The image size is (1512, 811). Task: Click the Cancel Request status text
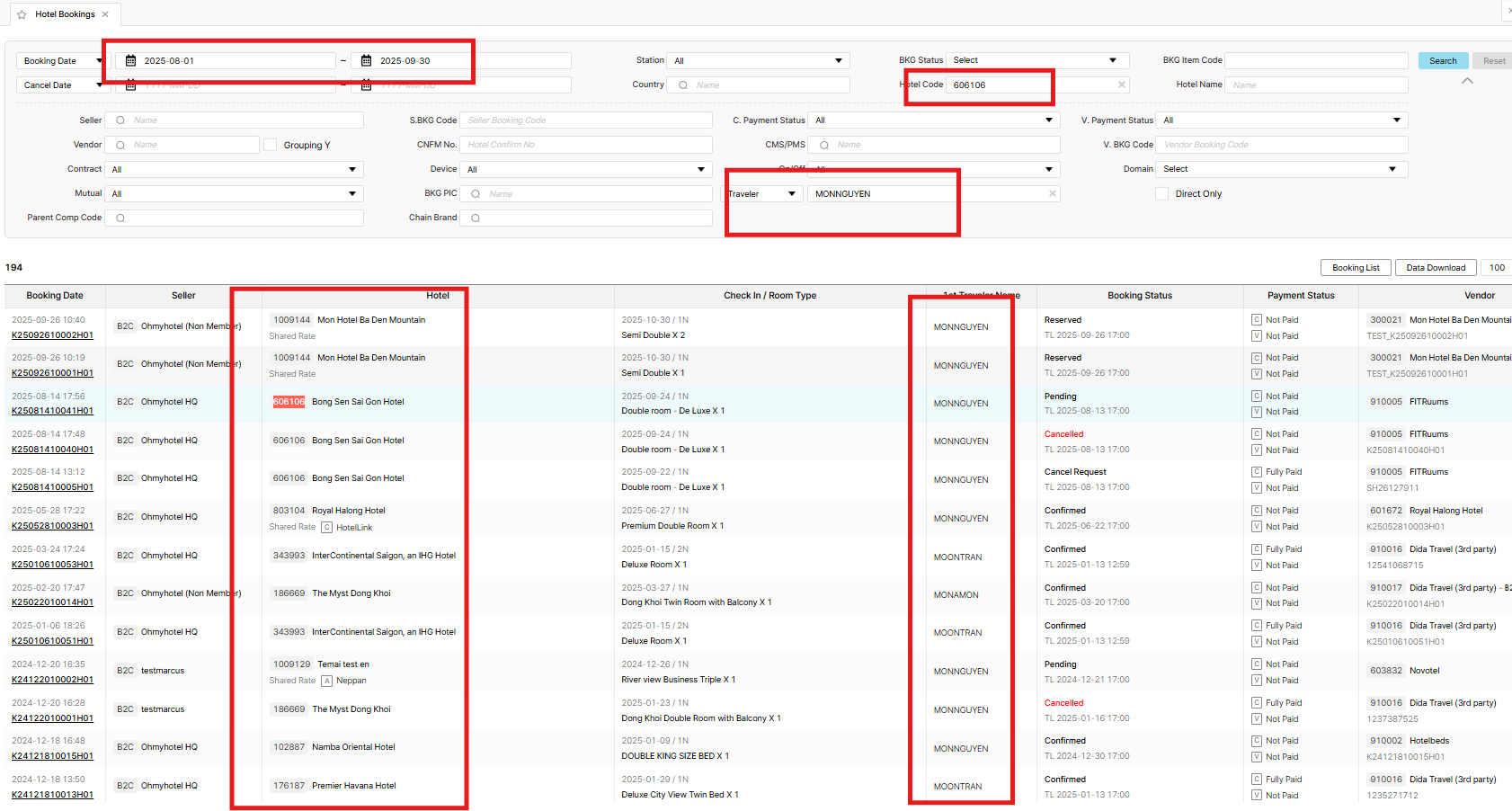[x=1075, y=472]
